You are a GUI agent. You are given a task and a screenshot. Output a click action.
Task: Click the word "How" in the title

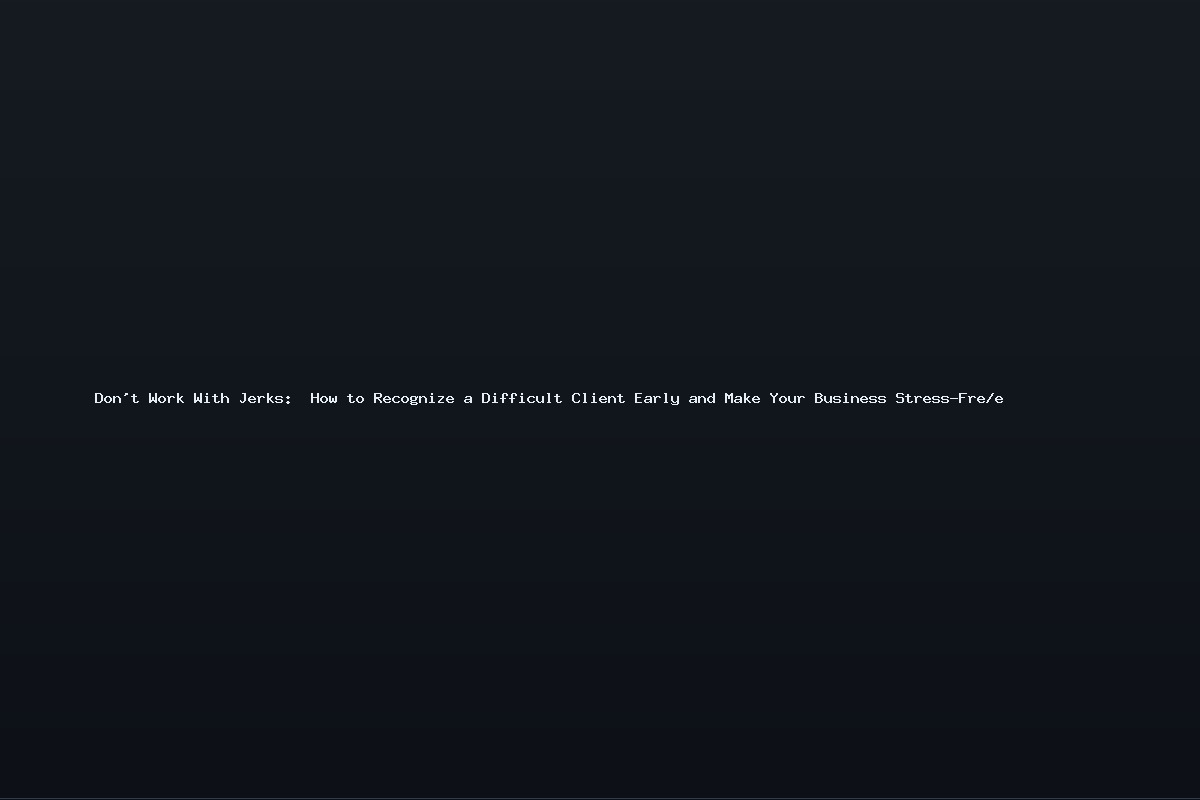click(x=324, y=398)
